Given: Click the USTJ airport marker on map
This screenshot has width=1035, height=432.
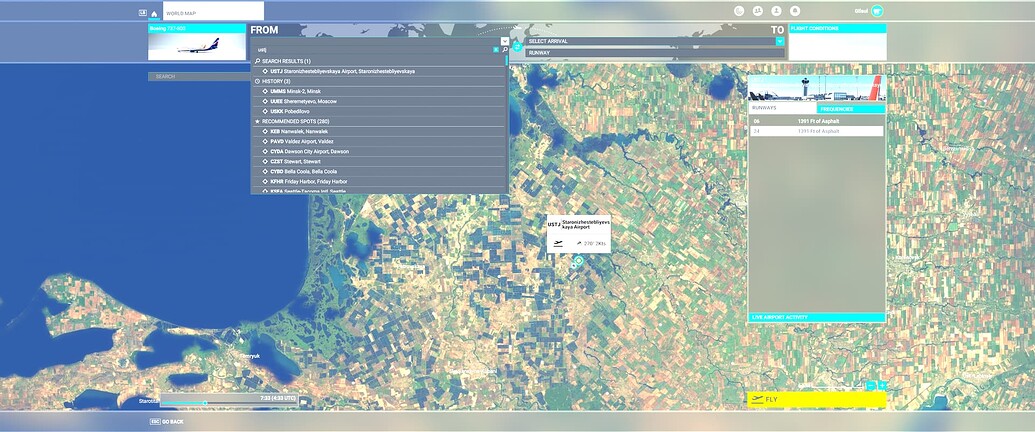Looking at the screenshot, I should [x=578, y=261].
